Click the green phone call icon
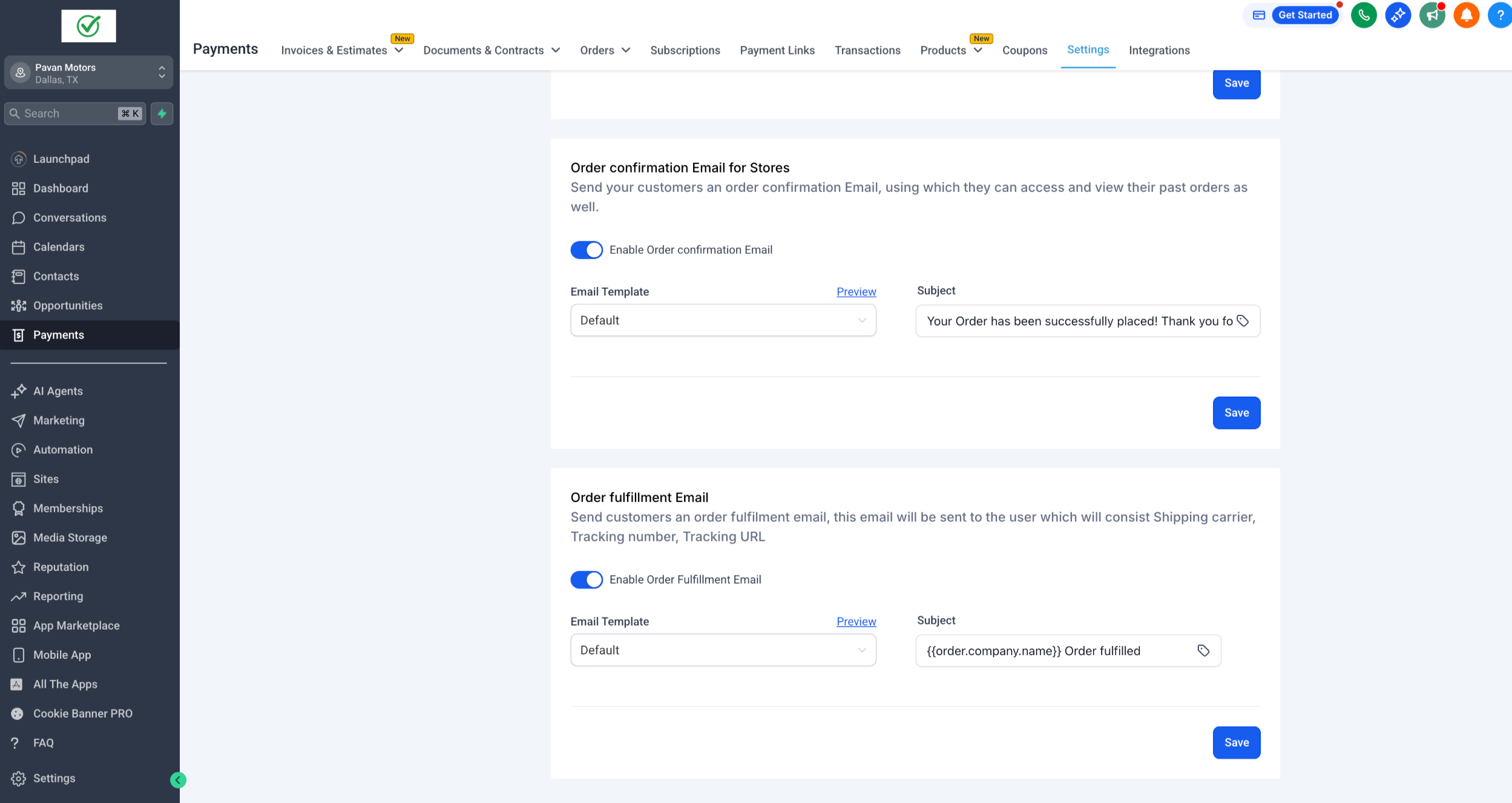 (x=1364, y=15)
